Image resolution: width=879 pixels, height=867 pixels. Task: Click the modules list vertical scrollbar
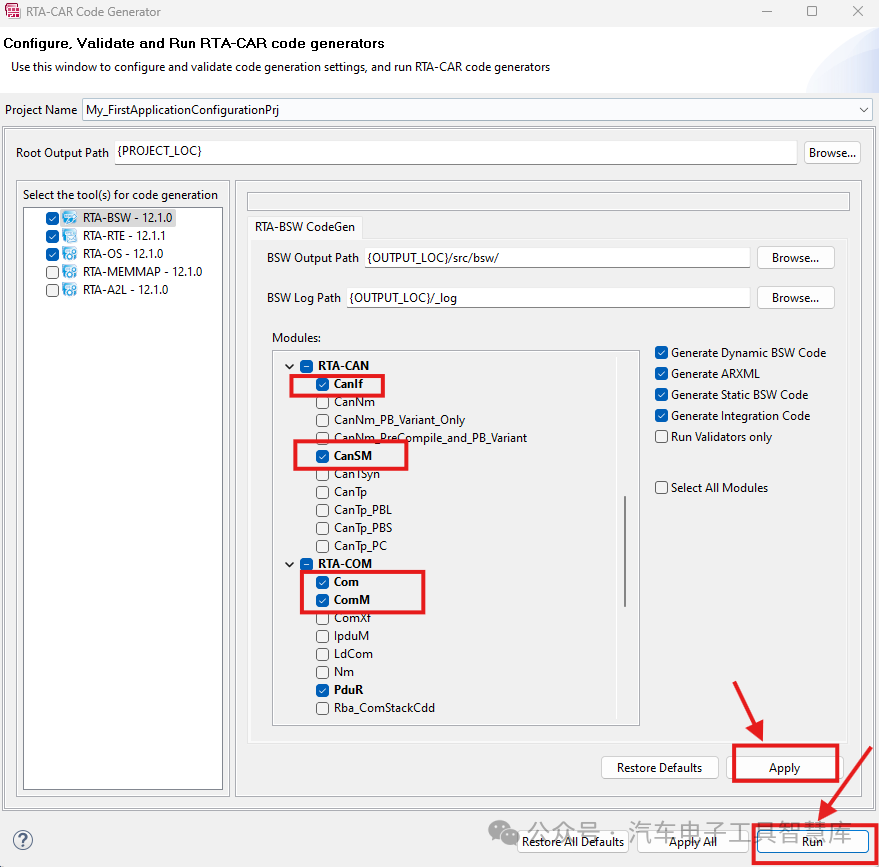click(624, 551)
